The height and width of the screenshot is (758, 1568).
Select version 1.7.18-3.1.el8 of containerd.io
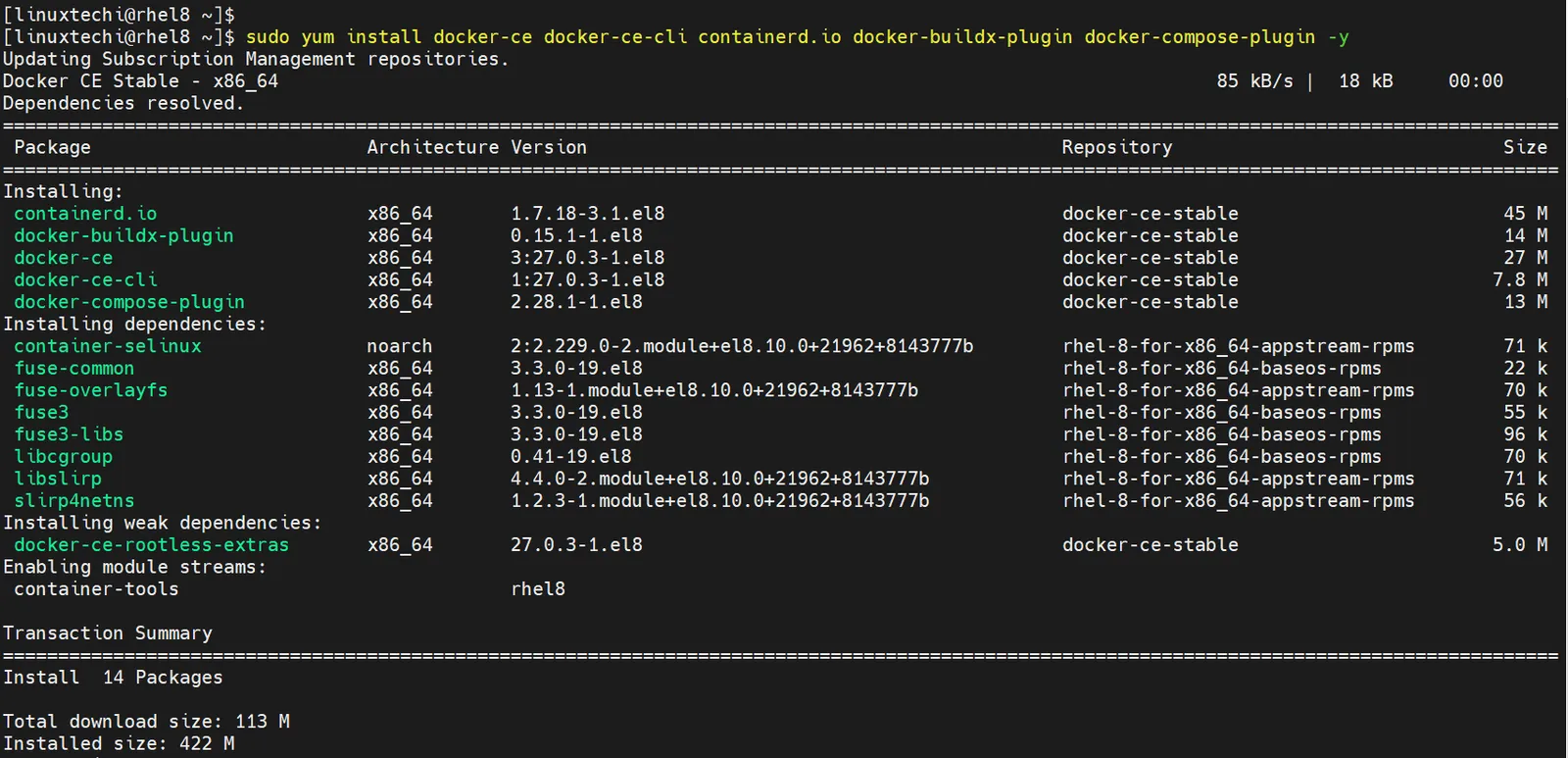point(588,214)
